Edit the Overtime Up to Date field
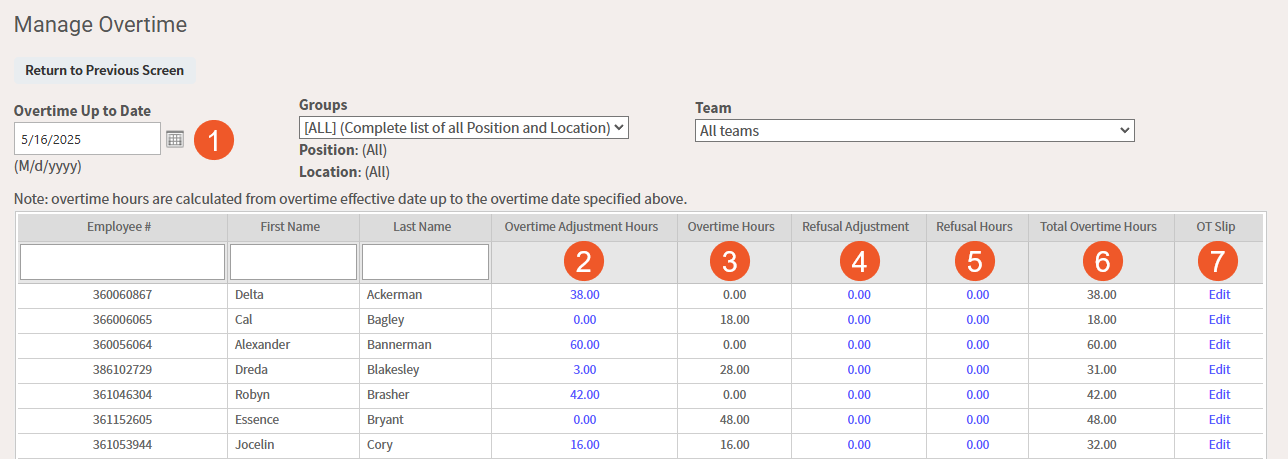Screen dimensions: 1288x459 (x=87, y=139)
